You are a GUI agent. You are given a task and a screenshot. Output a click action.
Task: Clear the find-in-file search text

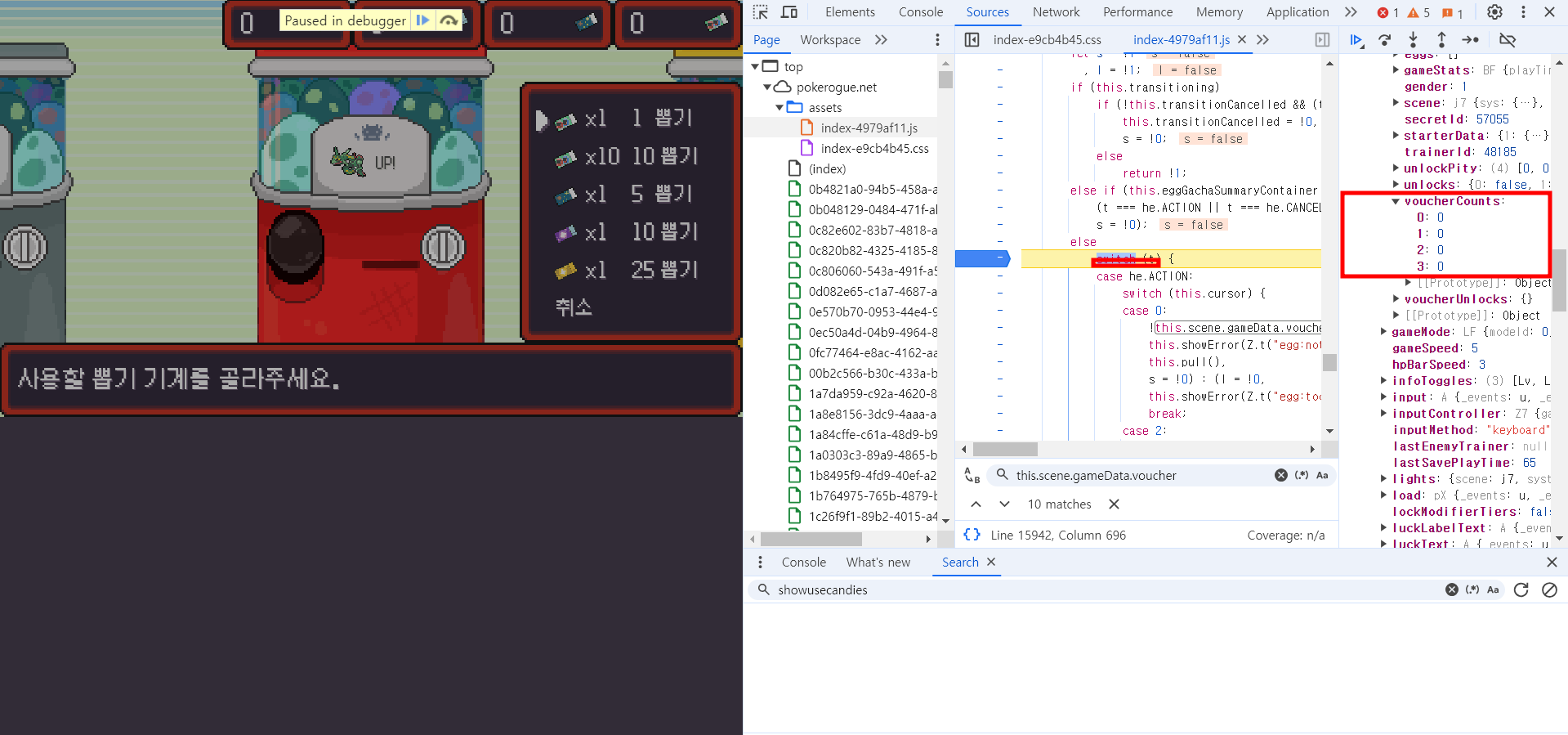point(1281,476)
